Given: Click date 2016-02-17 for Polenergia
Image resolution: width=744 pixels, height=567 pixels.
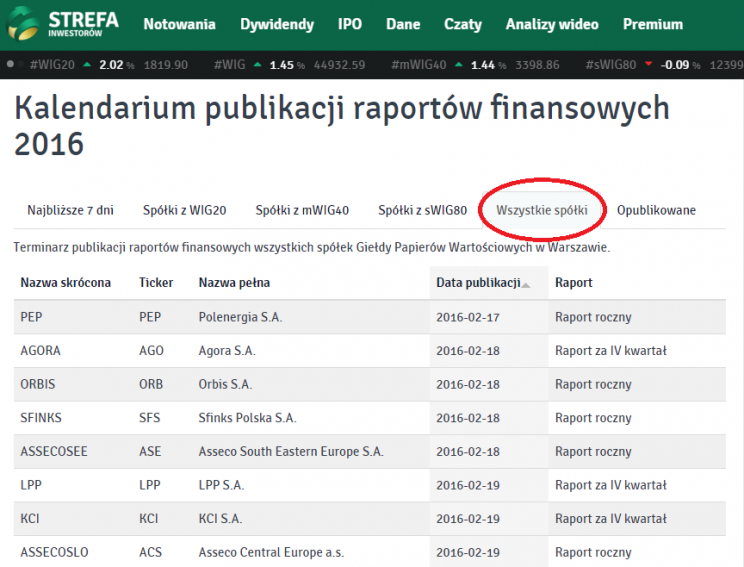Looking at the screenshot, I should (468, 317).
